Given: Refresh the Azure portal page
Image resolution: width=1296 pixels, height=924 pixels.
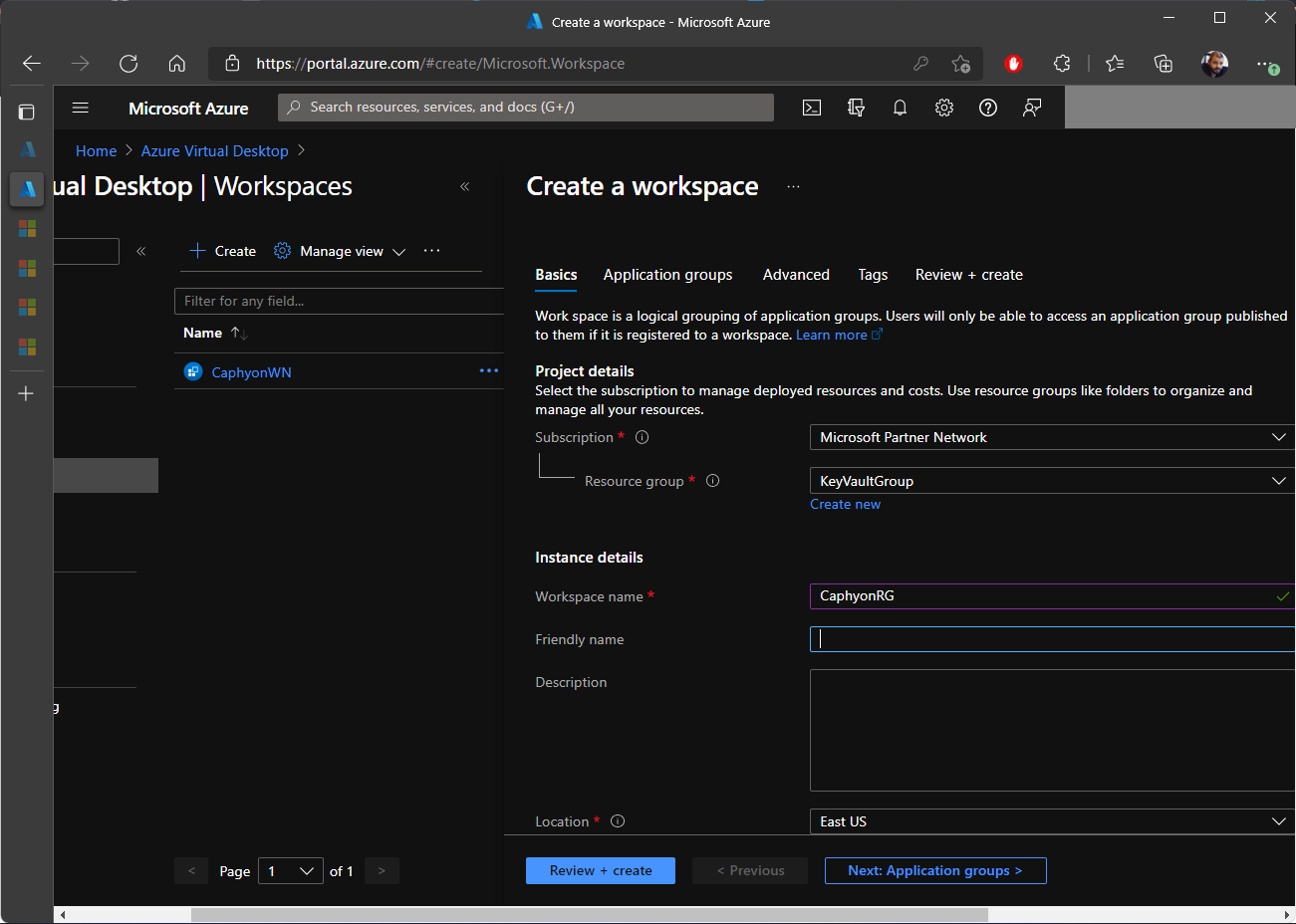Looking at the screenshot, I should (x=129, y=64).
